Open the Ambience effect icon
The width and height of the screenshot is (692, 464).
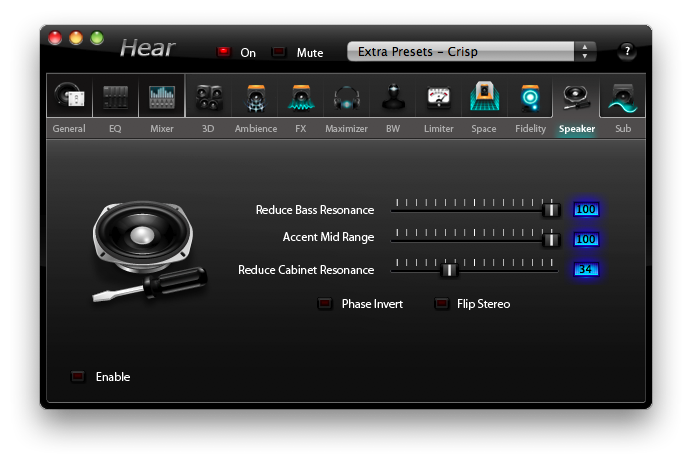[x=256, y=97]
